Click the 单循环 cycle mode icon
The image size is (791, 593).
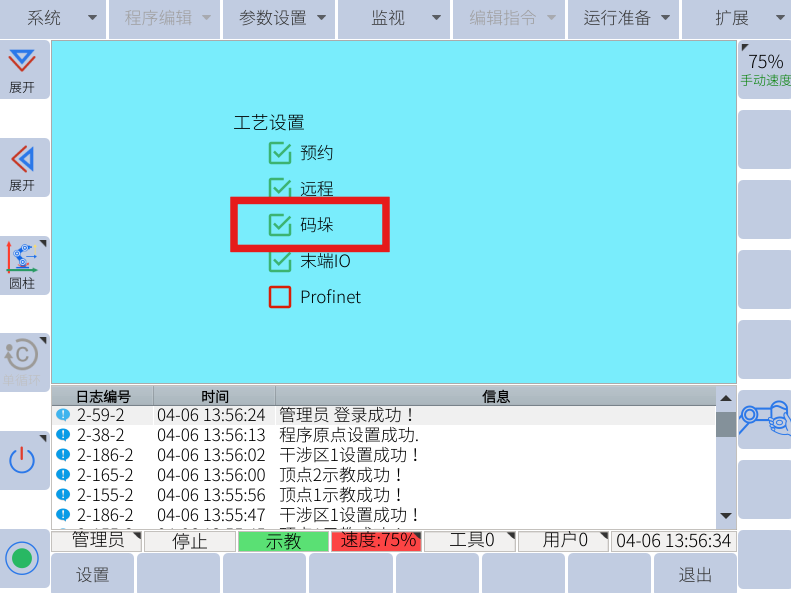[22, 360]
